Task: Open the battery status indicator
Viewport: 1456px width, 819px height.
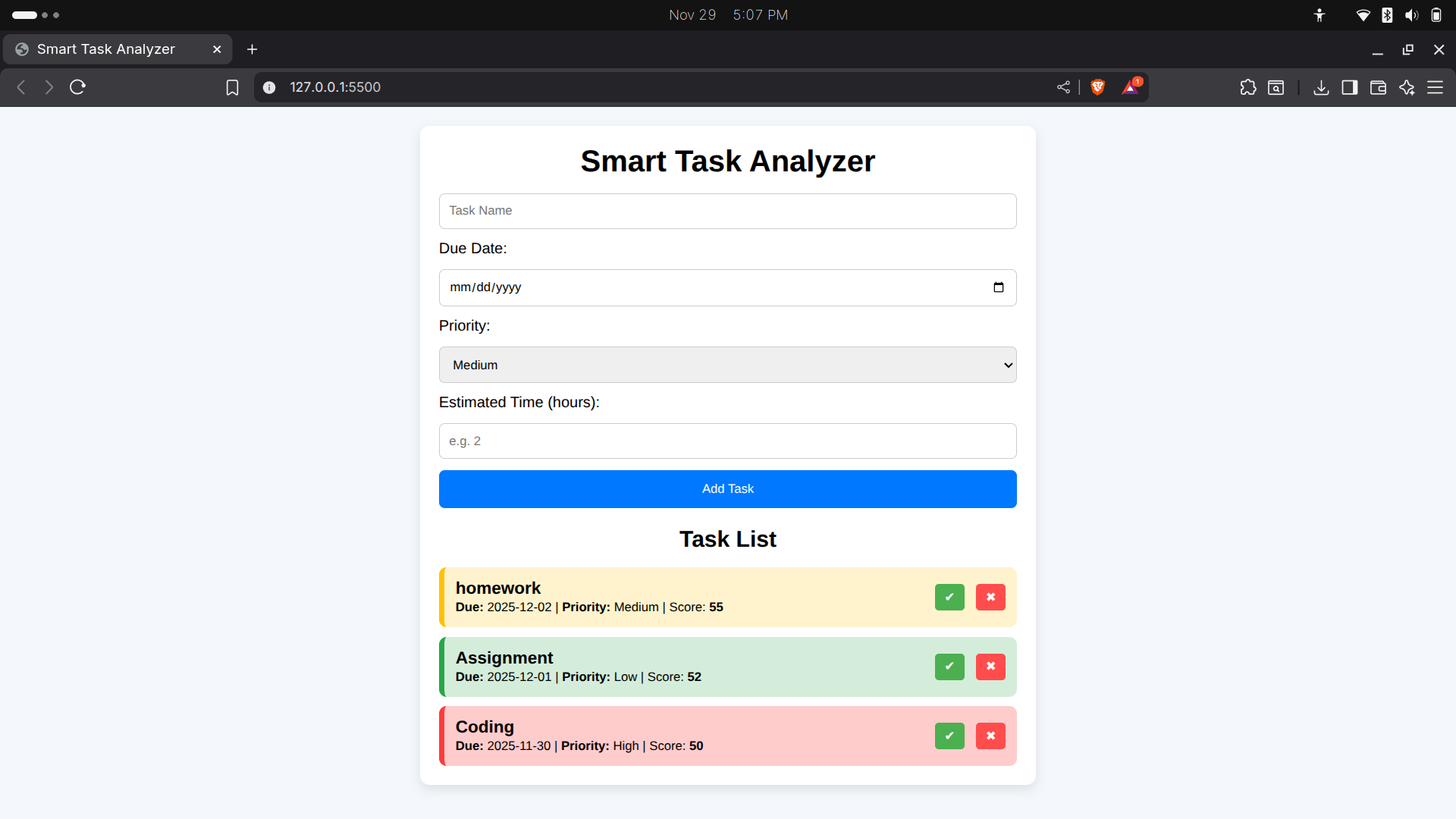Action: pyautogui.click(x=1436, y=15)
